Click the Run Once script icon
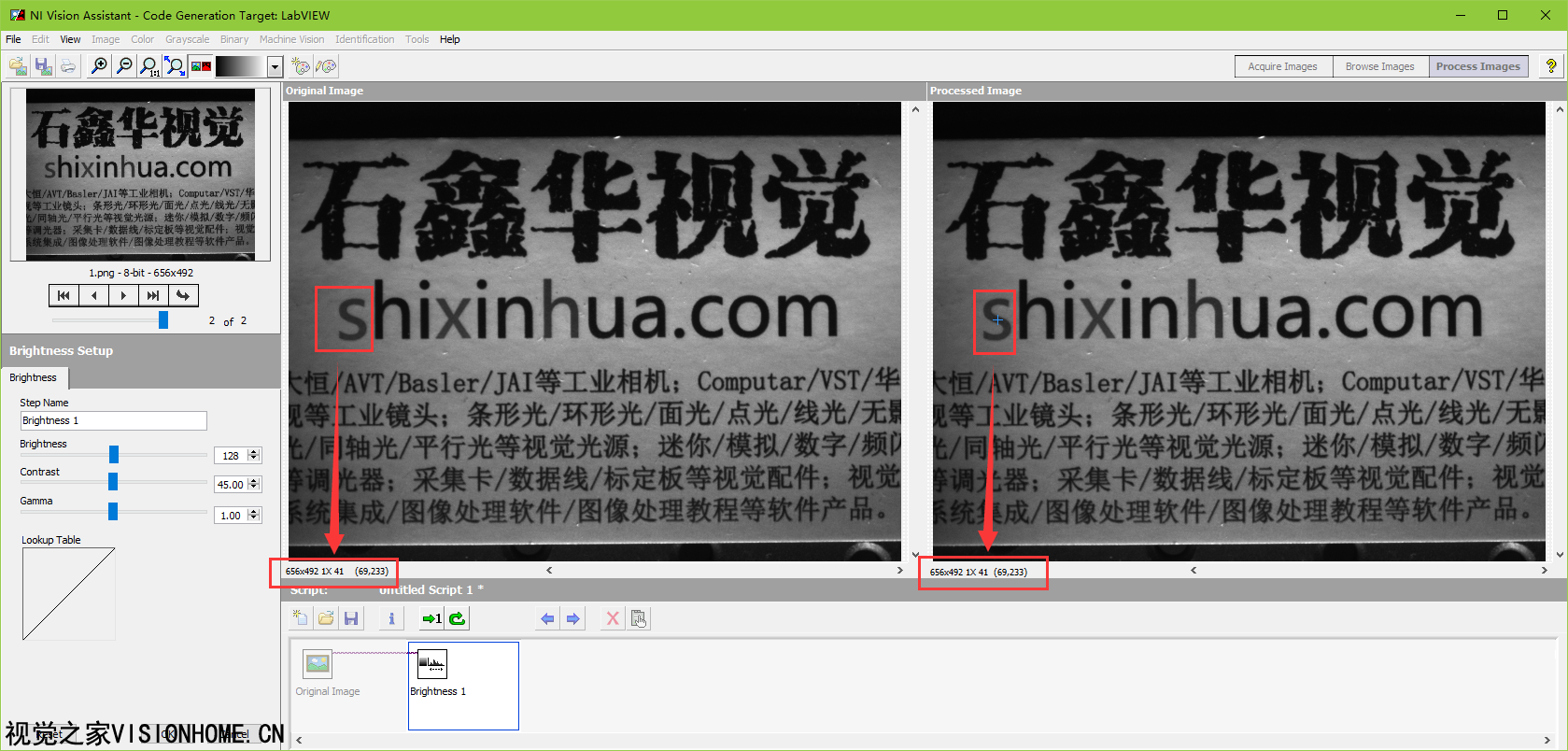 [x=431, y=618]
